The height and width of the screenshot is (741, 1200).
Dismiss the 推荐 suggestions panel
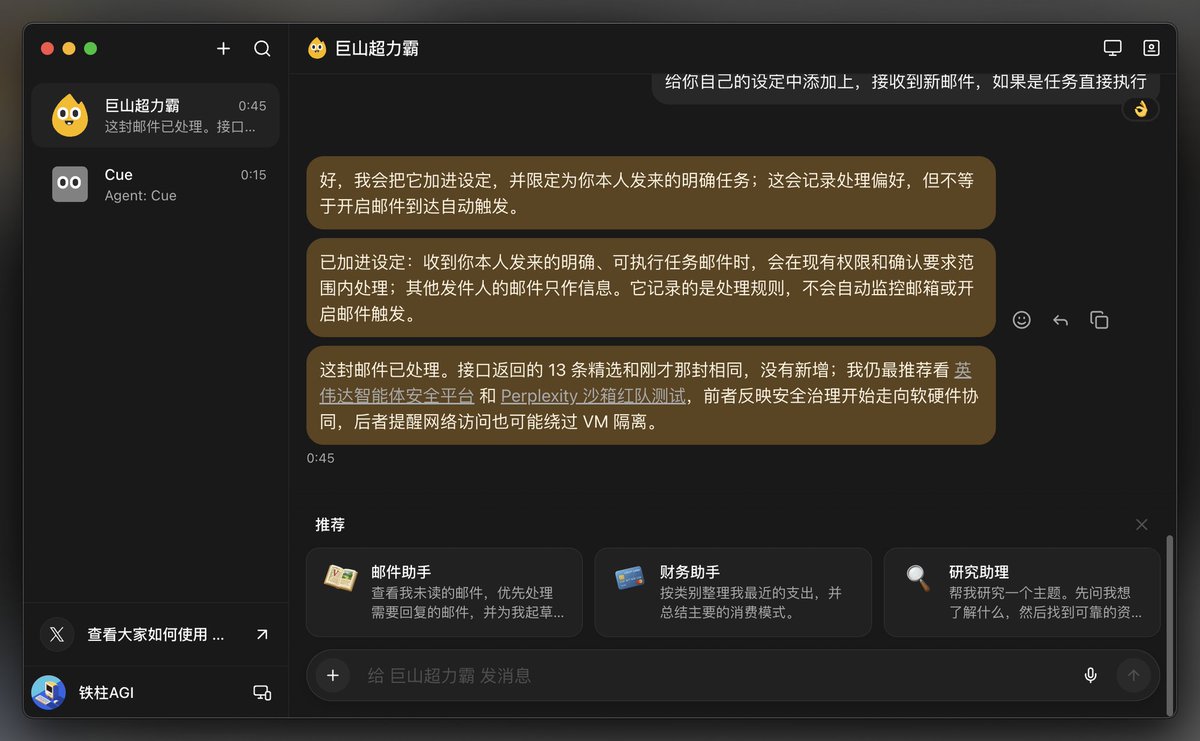1142,524
